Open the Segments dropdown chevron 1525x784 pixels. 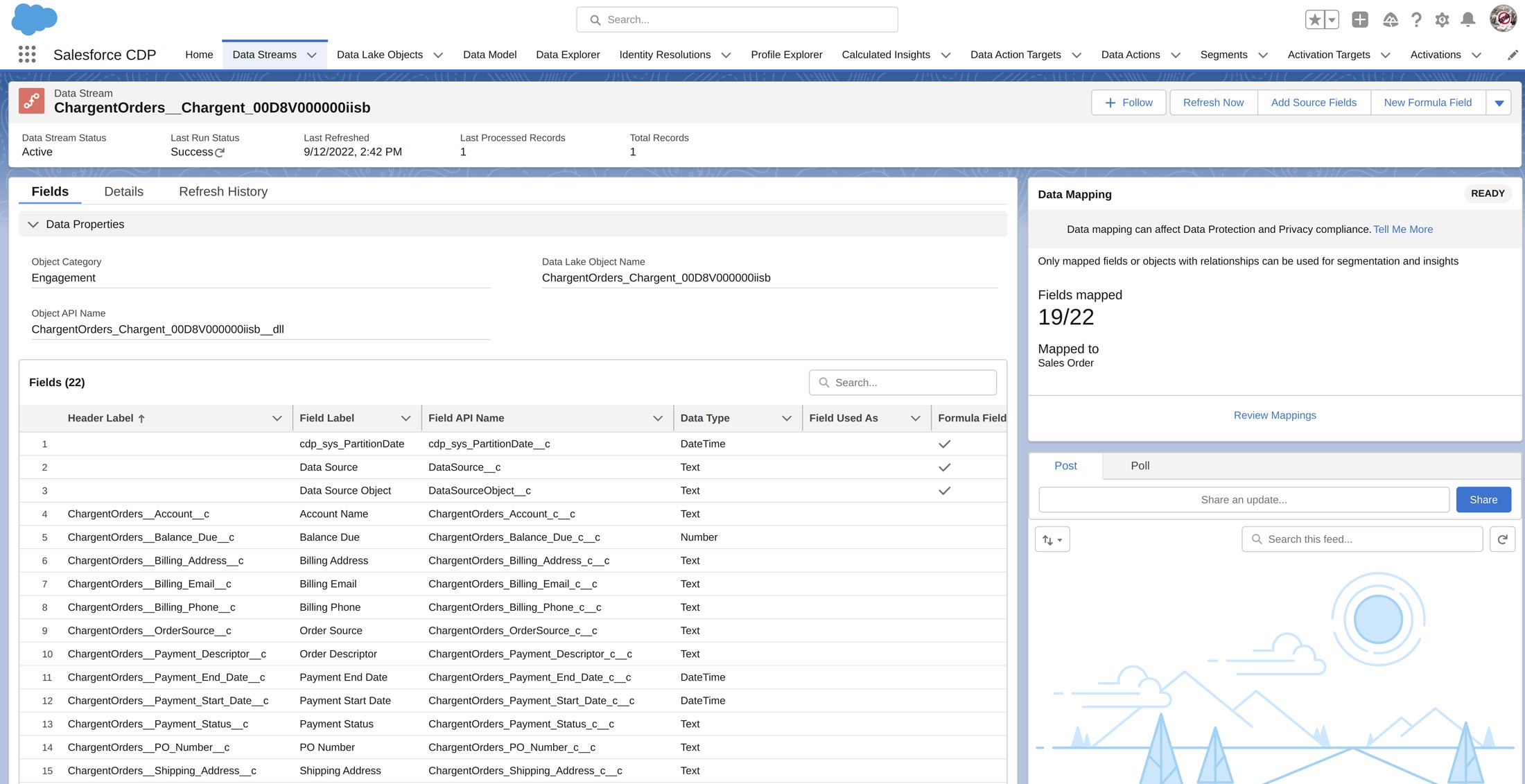click(x=1263, y=55)
